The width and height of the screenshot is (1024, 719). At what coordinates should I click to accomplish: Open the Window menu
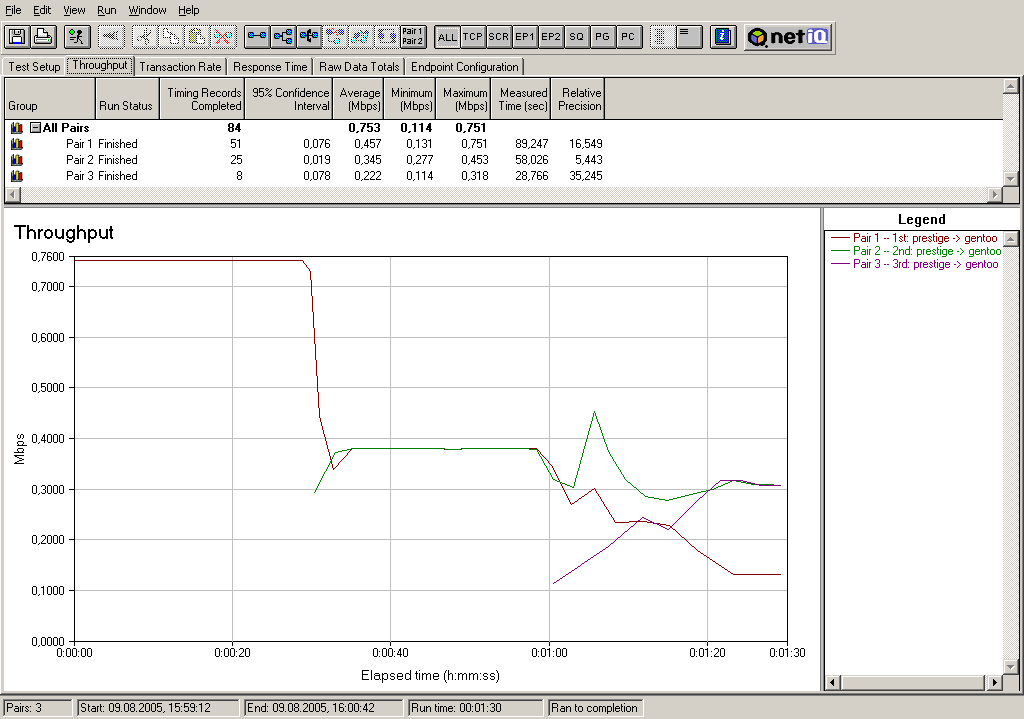tap(147, 10)
